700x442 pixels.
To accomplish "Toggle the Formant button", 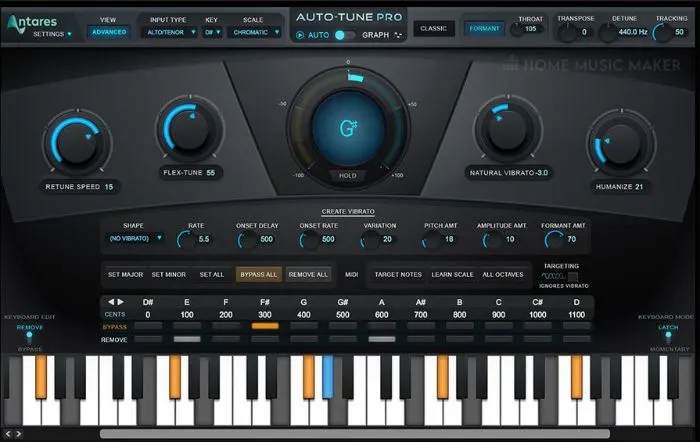I will tap(484, 29).
